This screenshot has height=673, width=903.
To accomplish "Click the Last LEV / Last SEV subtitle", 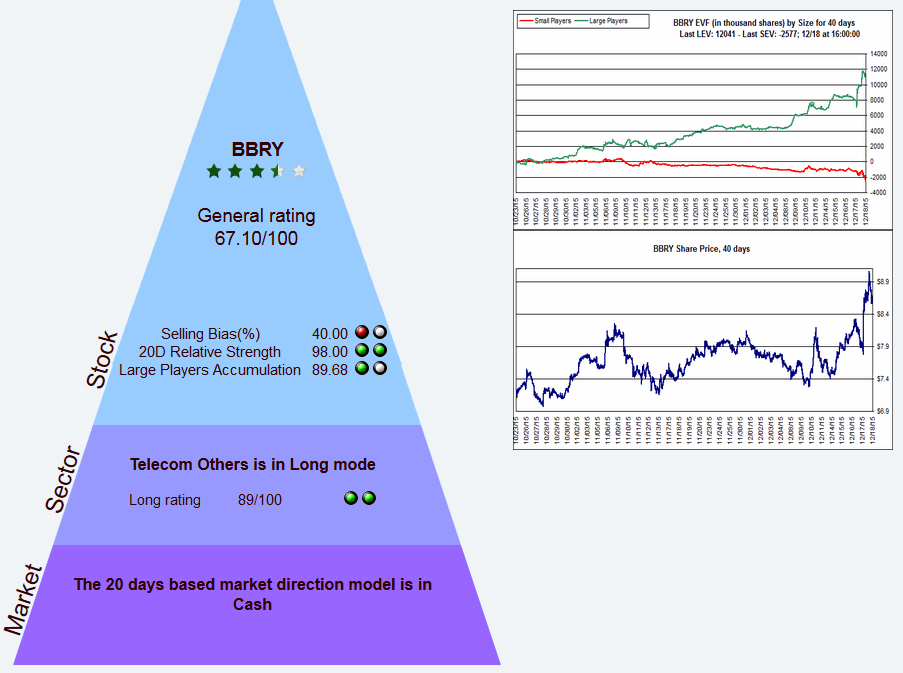I will coord(769,35).
